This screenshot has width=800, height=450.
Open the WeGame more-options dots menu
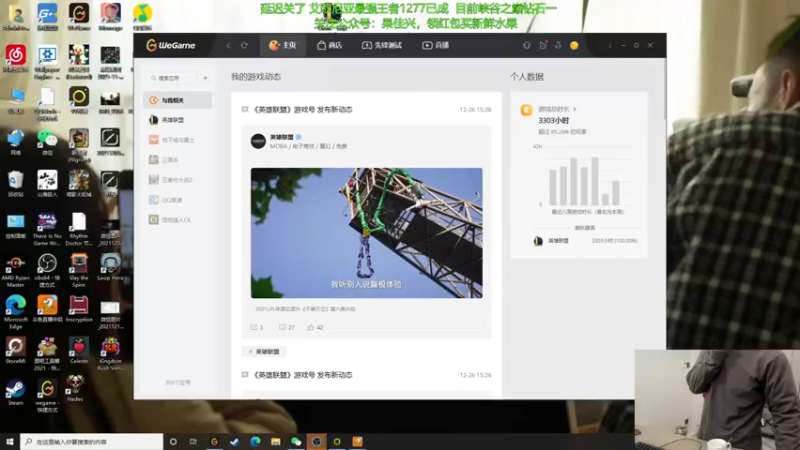coord(610,45)
